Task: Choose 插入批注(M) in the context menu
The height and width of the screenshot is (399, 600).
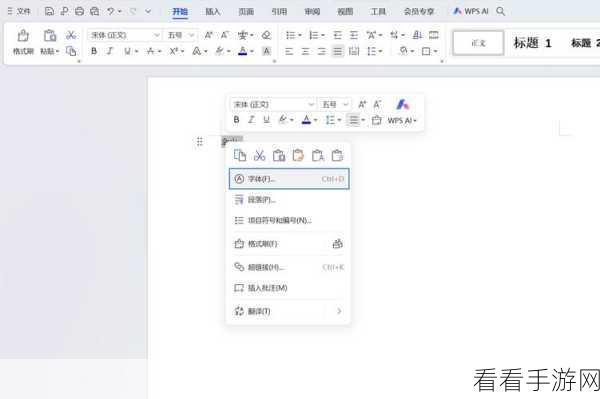Action: 289,288
